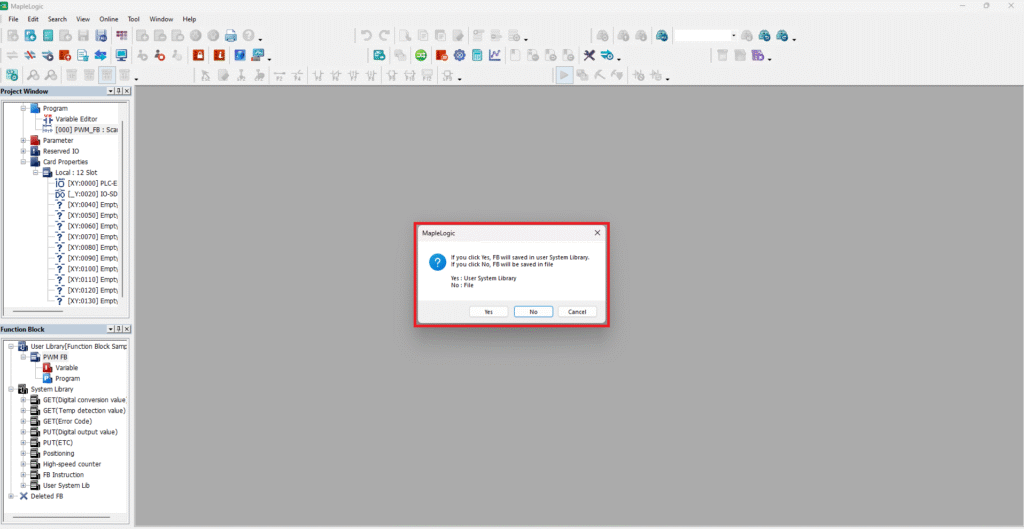Toggle the highlighted play arrow toolbar button
1024x529 pixels.
click(564, 76)
